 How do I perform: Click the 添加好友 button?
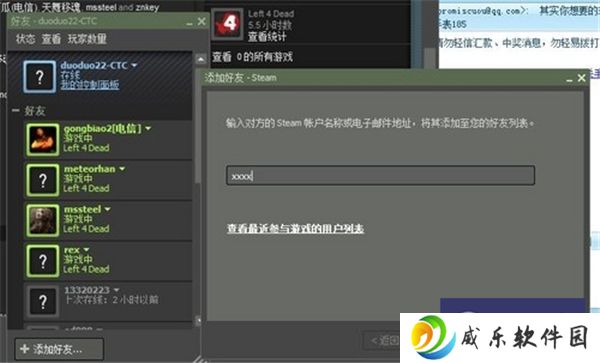(59, 349)
